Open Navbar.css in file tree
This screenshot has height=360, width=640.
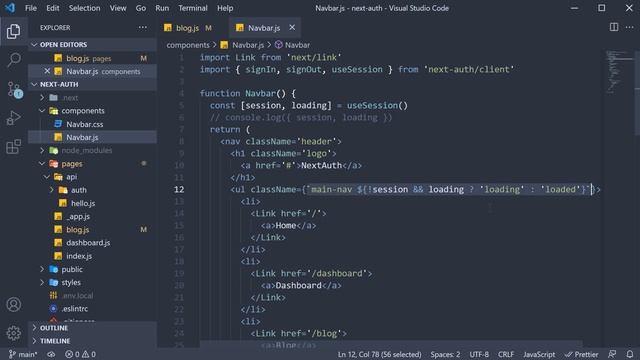(92, 124)
